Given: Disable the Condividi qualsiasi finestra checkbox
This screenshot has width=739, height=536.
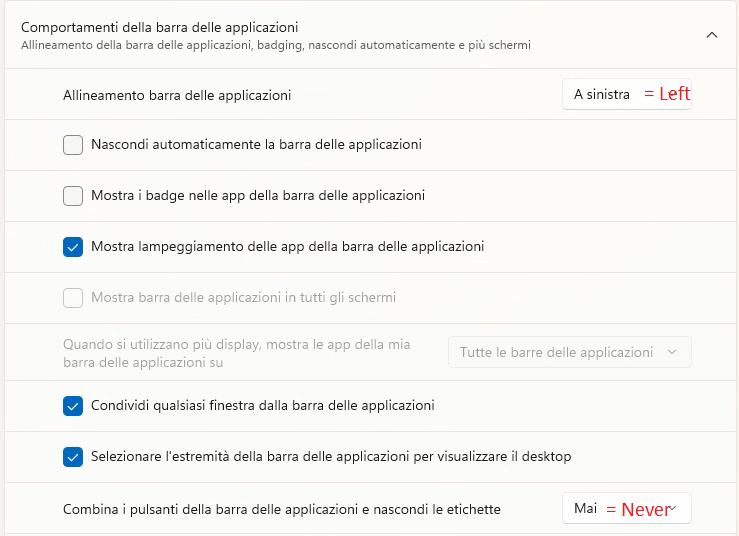Looking at the screenshot, I should click(73, 406).
